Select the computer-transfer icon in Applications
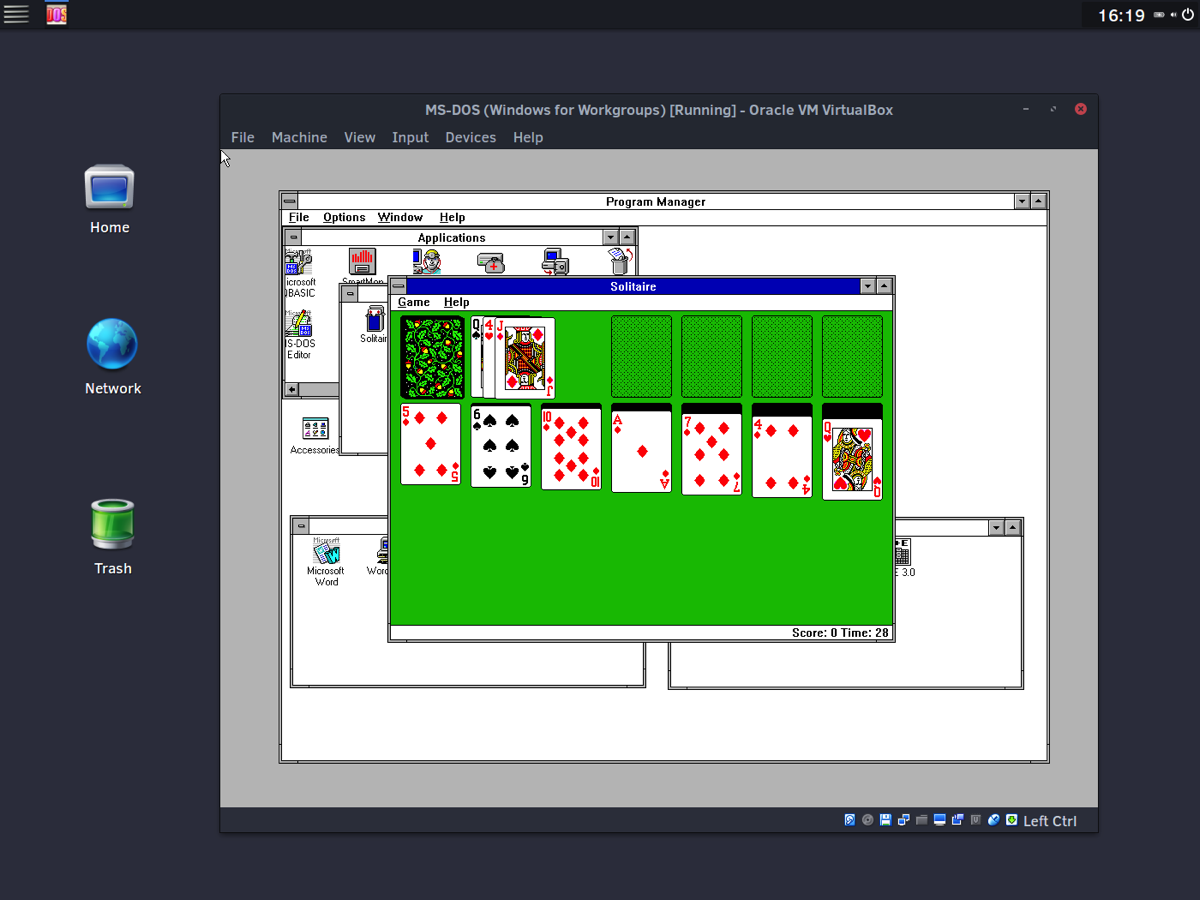The image size is (1200, 900). coord(556,262)
